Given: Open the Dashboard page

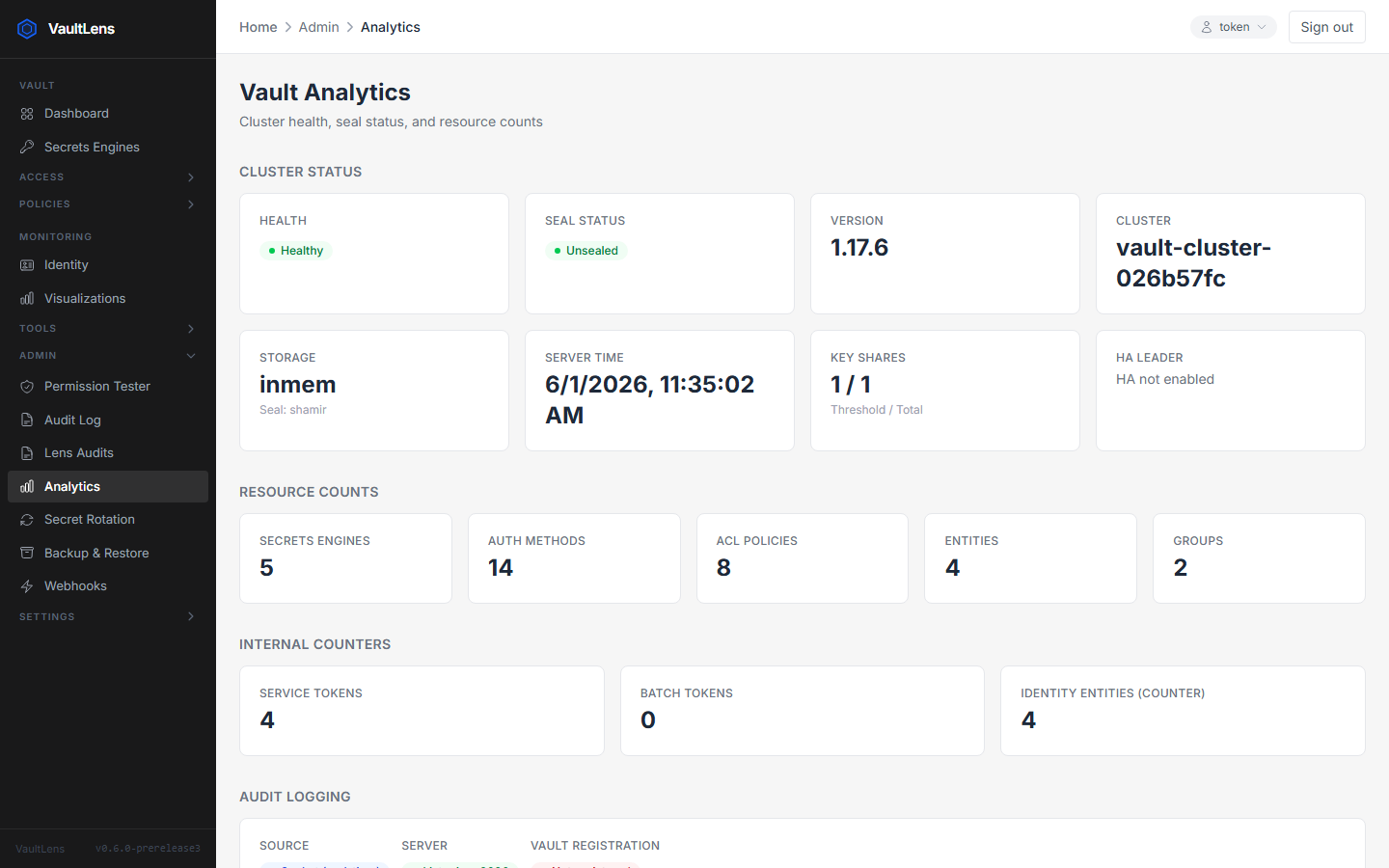Looking at the screenshot, I should click(x=108, y=114).
